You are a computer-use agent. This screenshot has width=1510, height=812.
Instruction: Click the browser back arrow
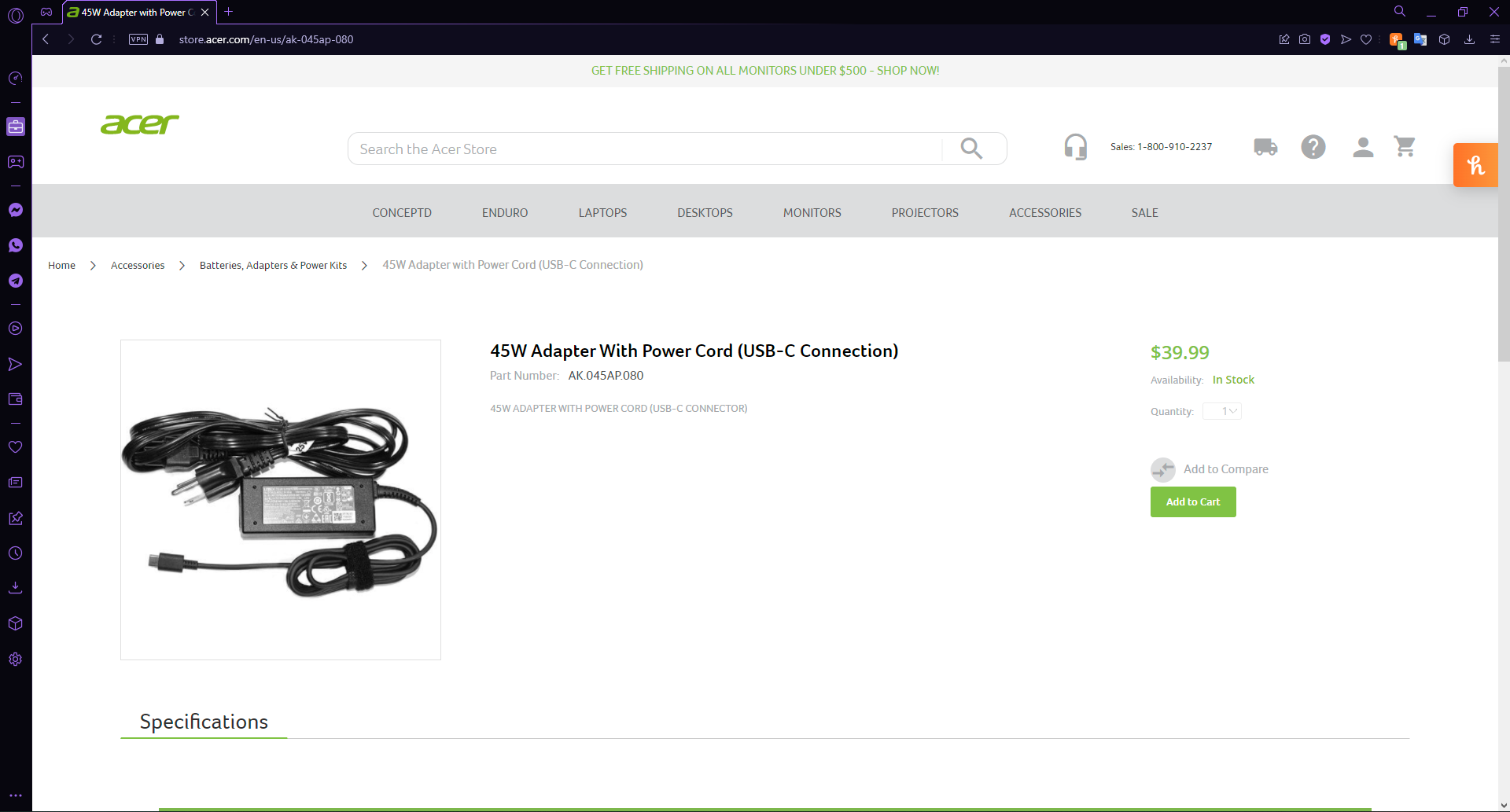(x=46, y=39)
